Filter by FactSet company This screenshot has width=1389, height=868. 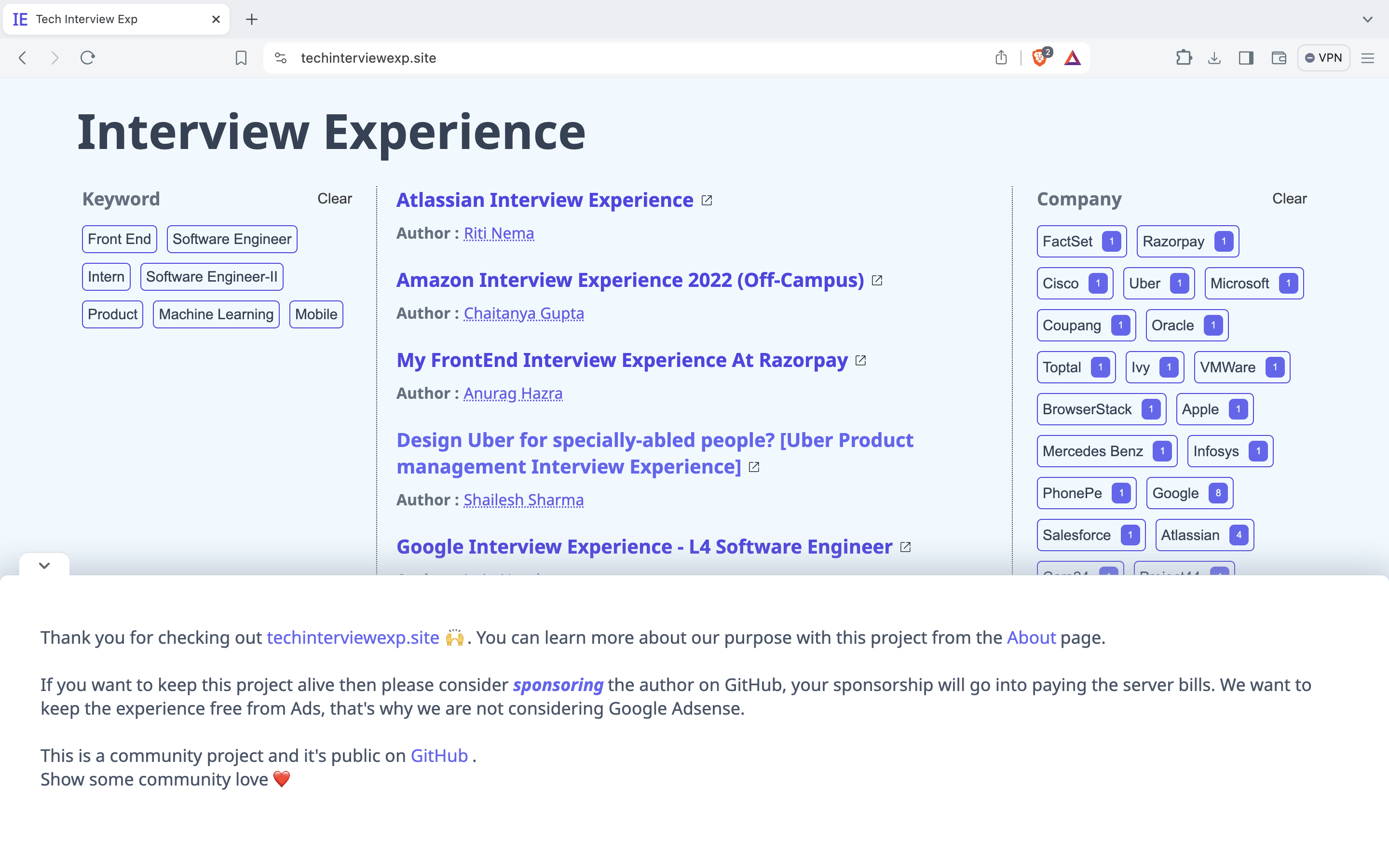click(1081, 242)
